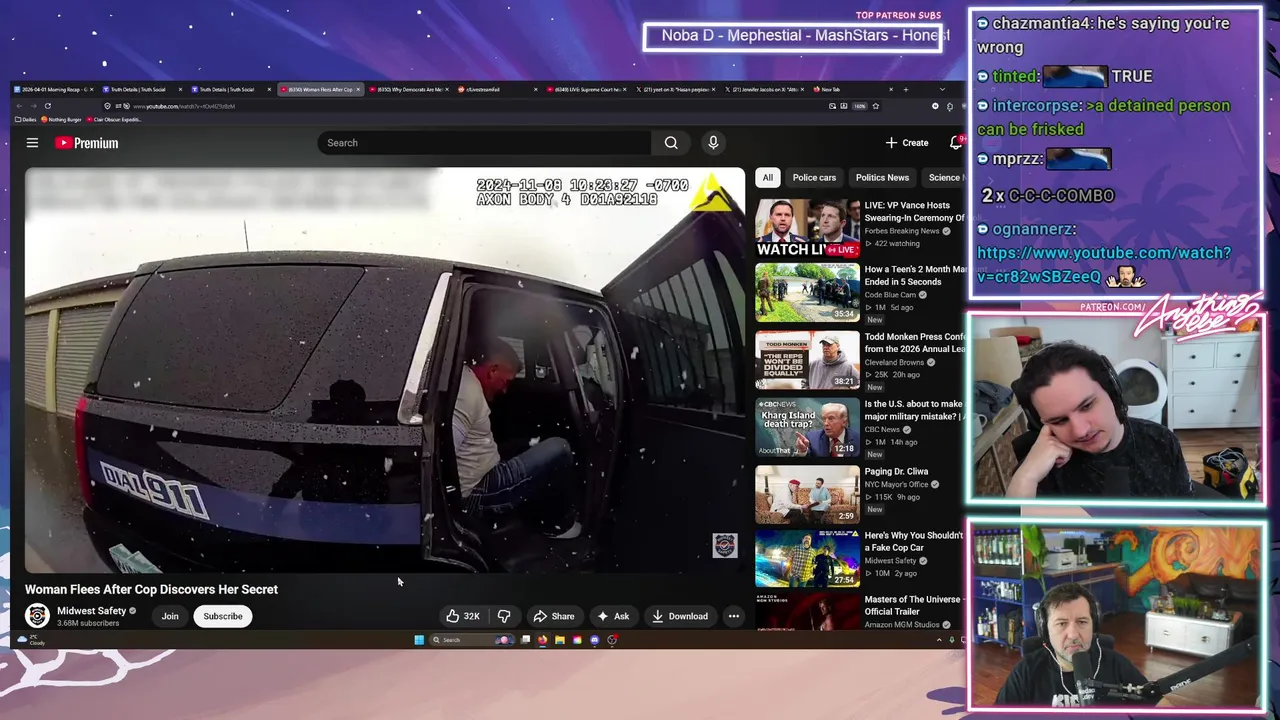Open NYC Mayor's Office channel name
Viewport: 1280px width, 720px height.
pos(896,484)
